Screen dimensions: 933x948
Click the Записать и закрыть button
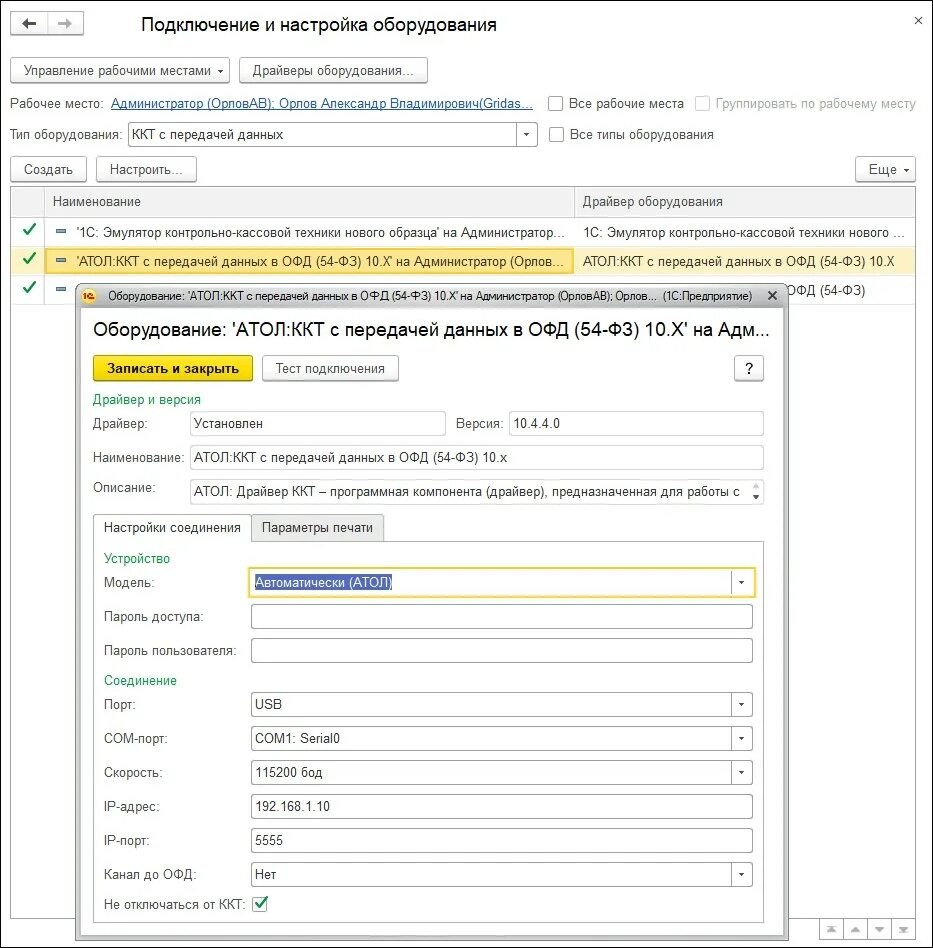click(x=173, y=368)
